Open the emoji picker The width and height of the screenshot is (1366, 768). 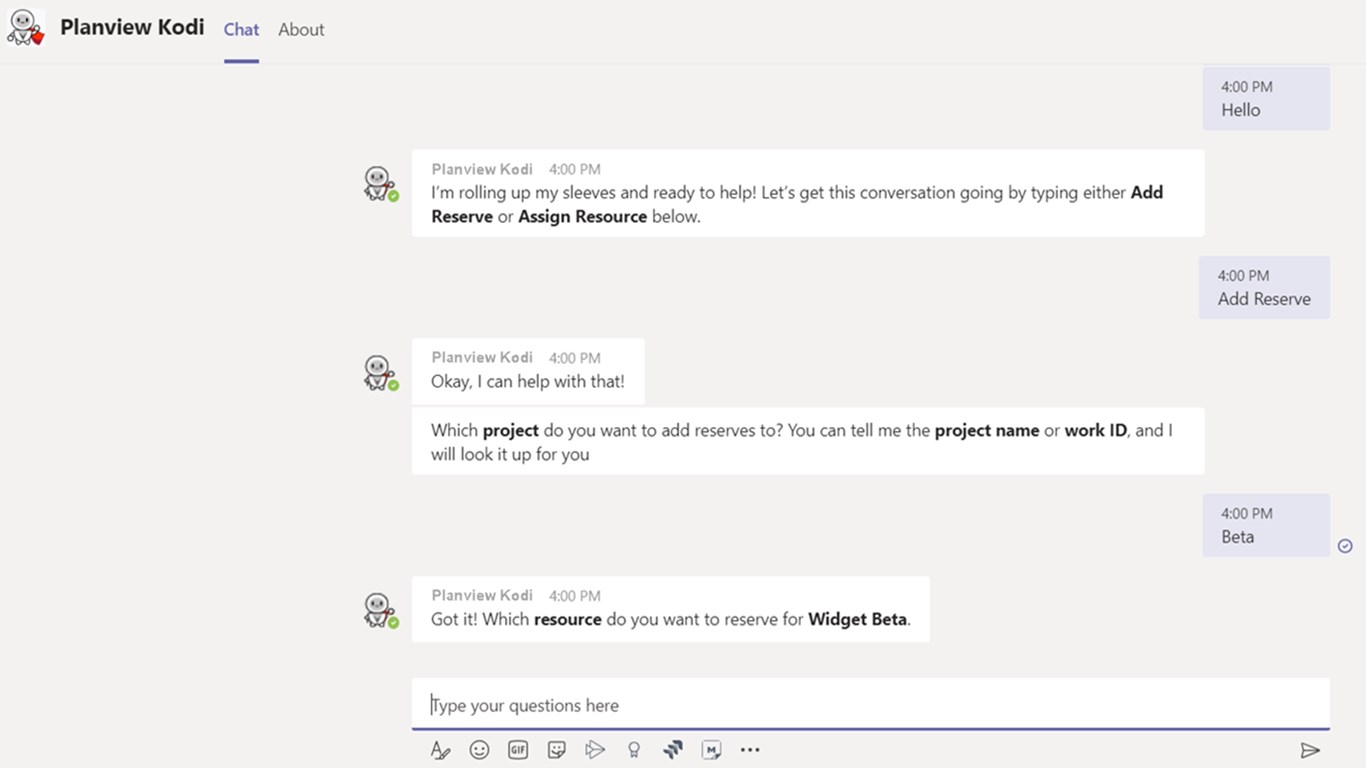pos(479,750)
